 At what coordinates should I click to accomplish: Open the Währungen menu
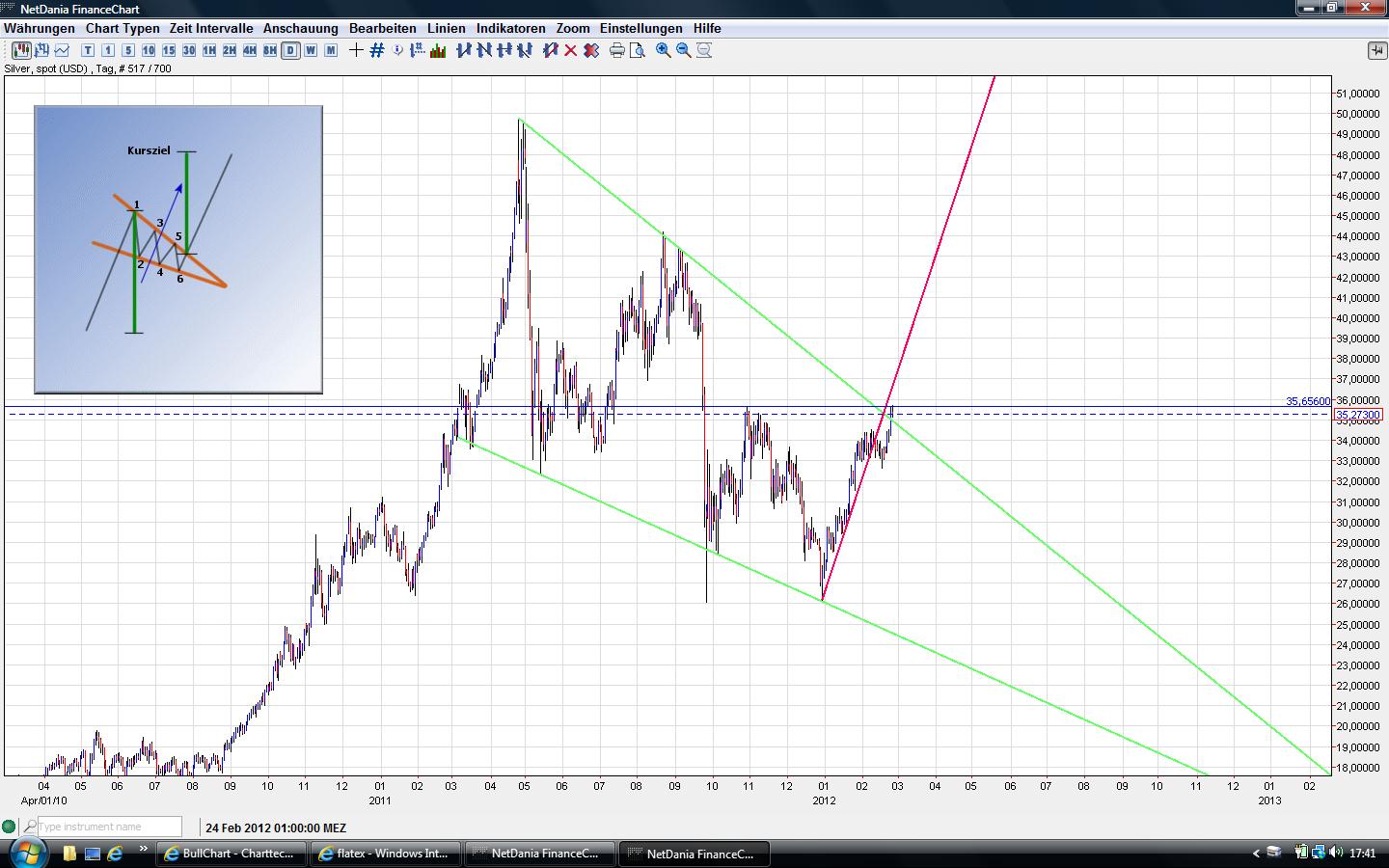[40, 29]
